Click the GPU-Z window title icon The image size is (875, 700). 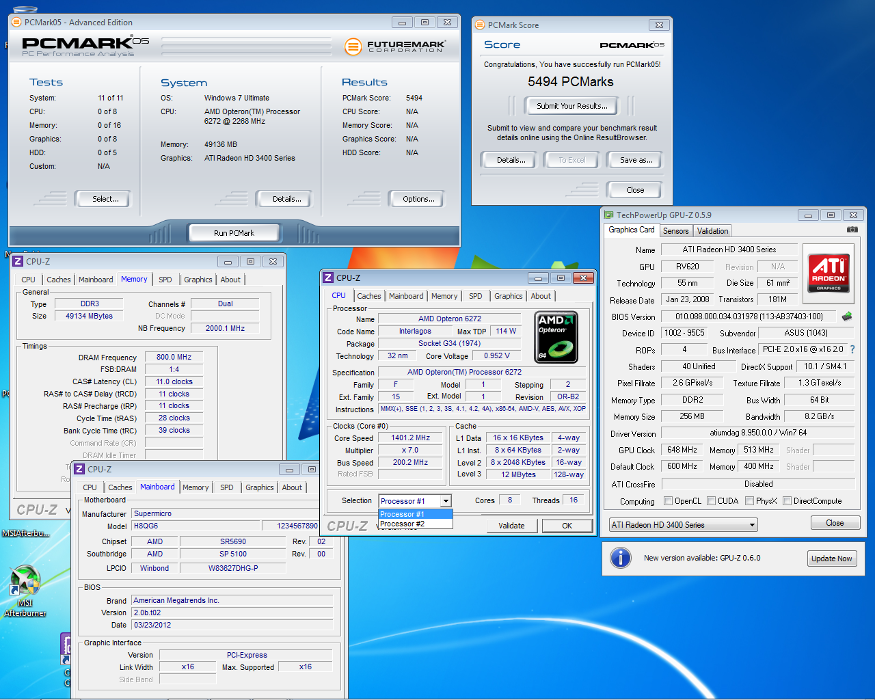(x=609, y=215)
